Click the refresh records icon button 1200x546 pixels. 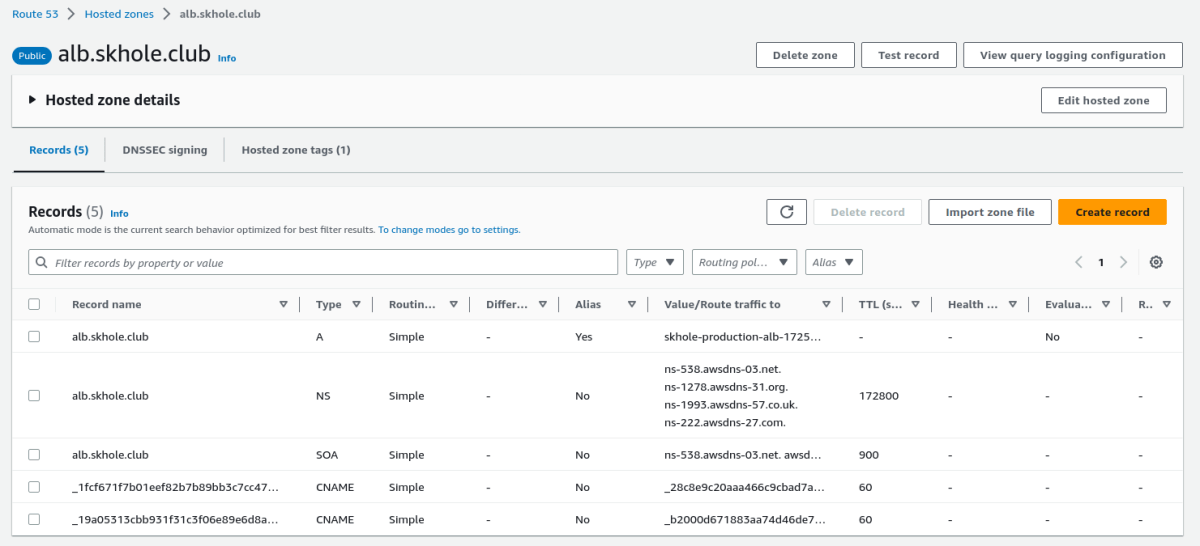click(x=786, y=212)
